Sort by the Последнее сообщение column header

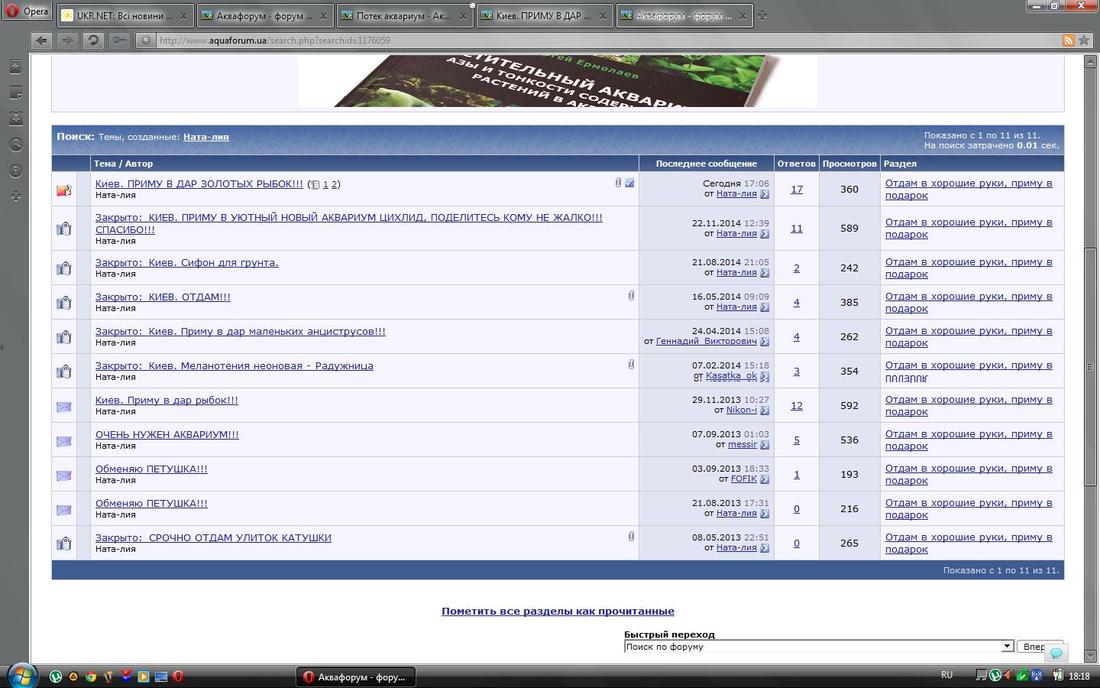coord(706,163)
